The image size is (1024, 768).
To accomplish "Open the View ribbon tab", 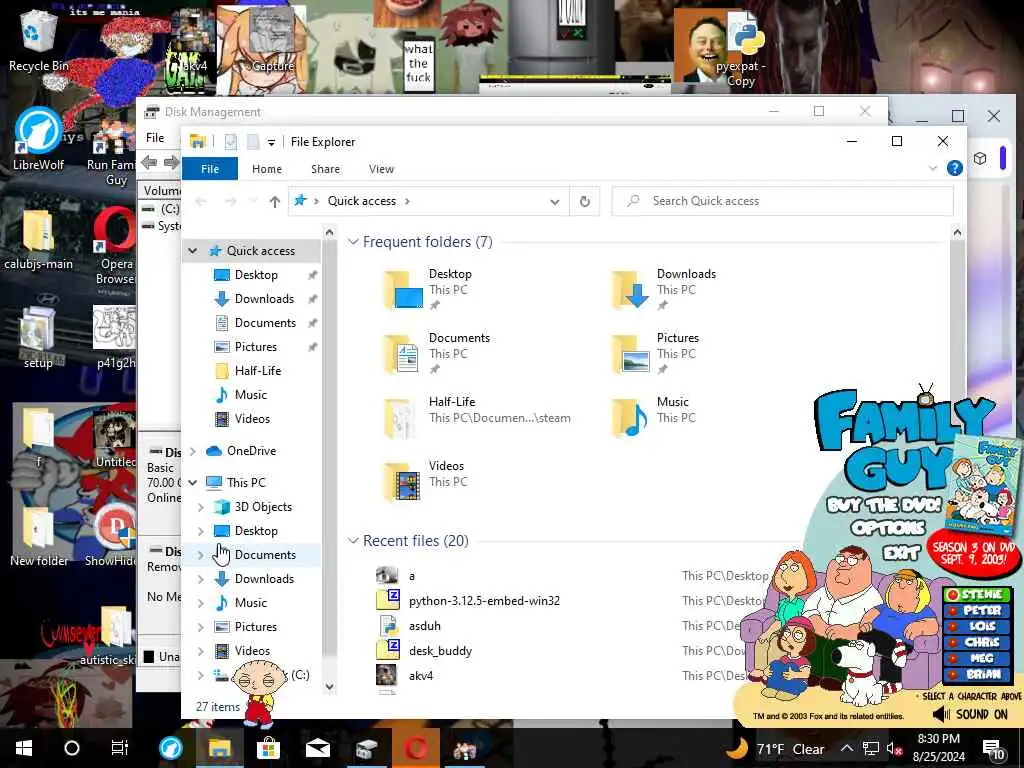I will click(x=381, y=169).
